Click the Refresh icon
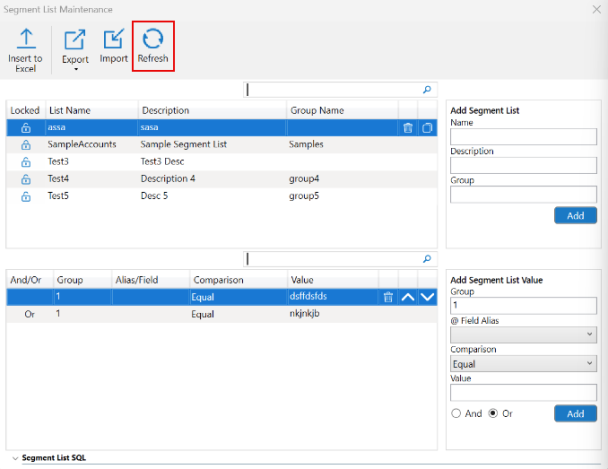The width and height of the screenshot is (608, 469). [153, 40]
